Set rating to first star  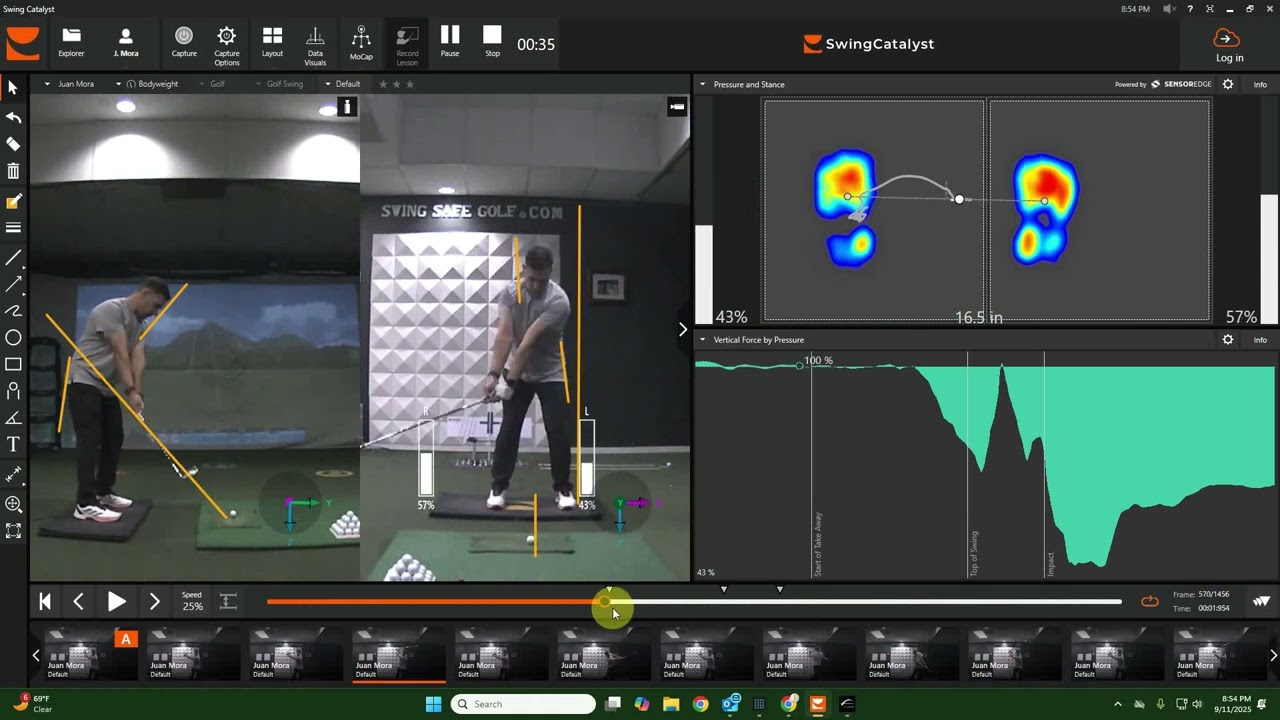pos(382,84)
